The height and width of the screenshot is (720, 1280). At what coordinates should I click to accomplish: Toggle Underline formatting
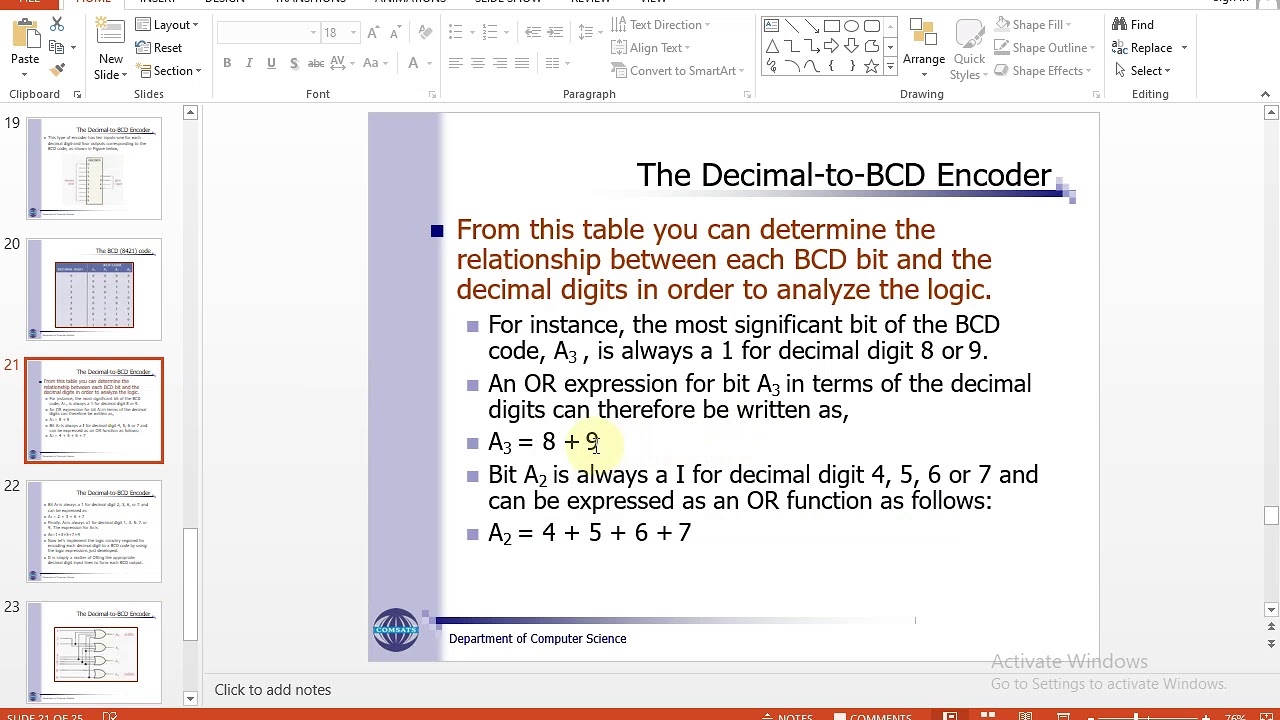coord(271,63)
